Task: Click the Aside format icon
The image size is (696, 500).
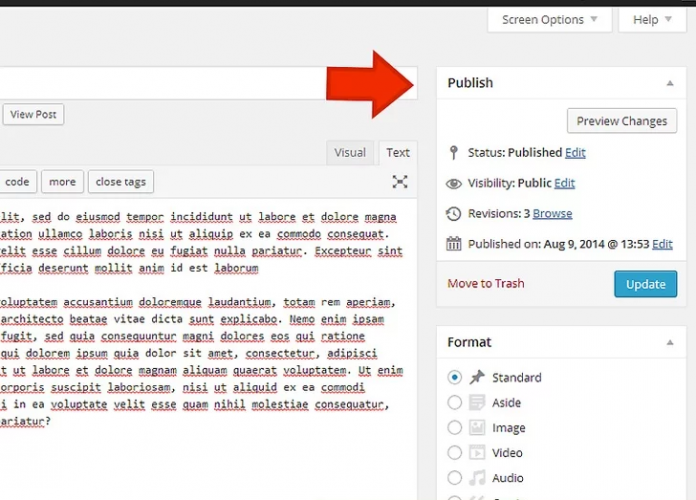Action: tap(477, 403)
